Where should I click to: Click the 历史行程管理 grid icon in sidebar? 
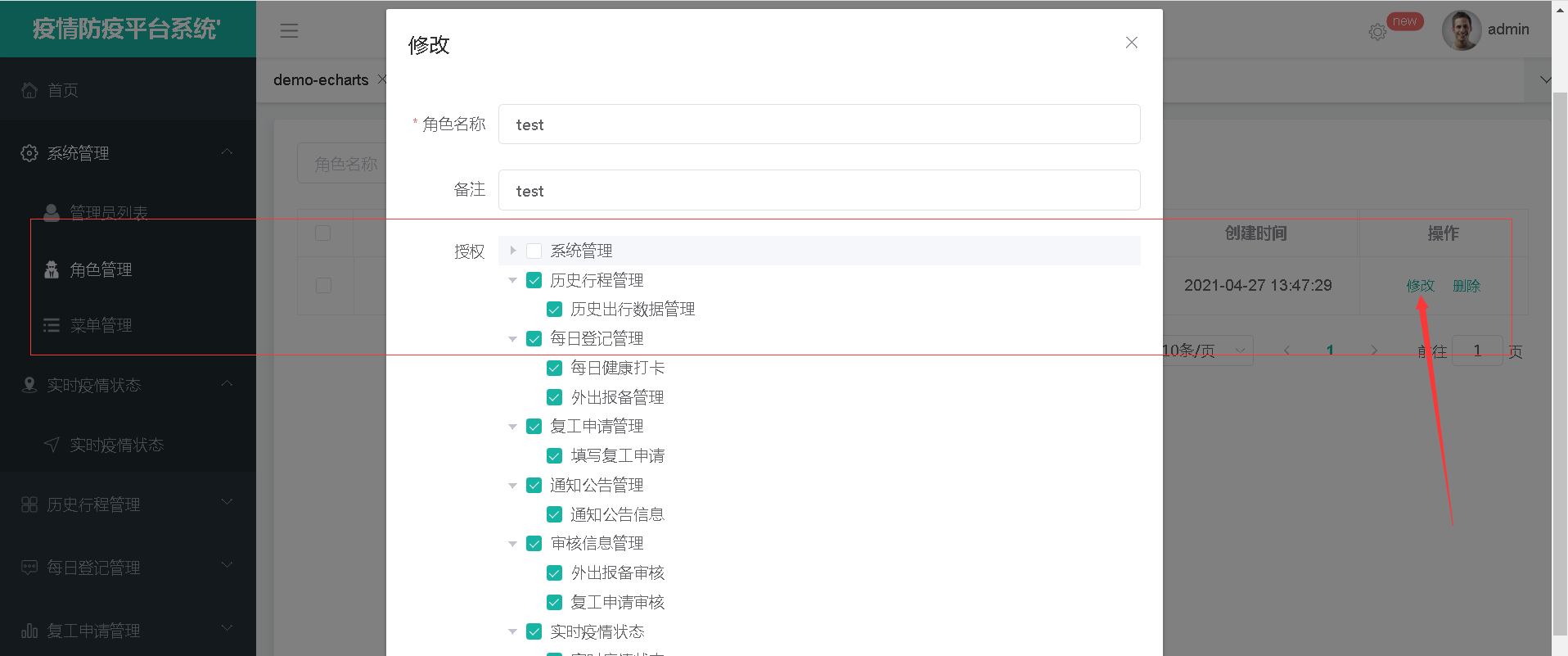29,504
